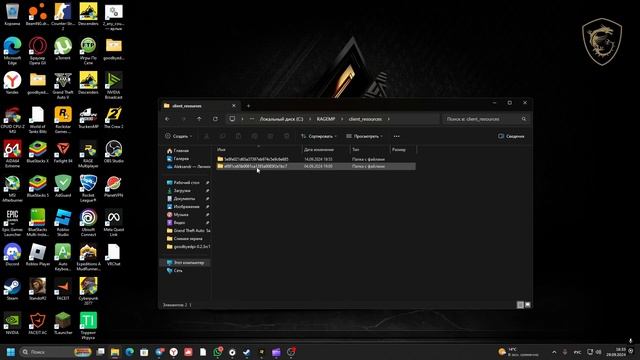This screenshot has width=640, height=360.
Task: Open WhatsApp from the taskbar
Action: [x=218, y=352]
